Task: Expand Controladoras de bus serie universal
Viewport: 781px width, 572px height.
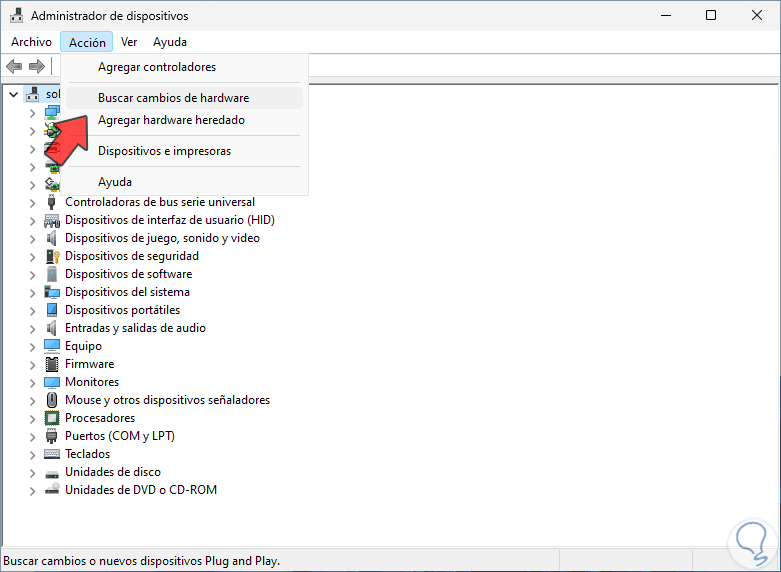Action: [32, 203]
